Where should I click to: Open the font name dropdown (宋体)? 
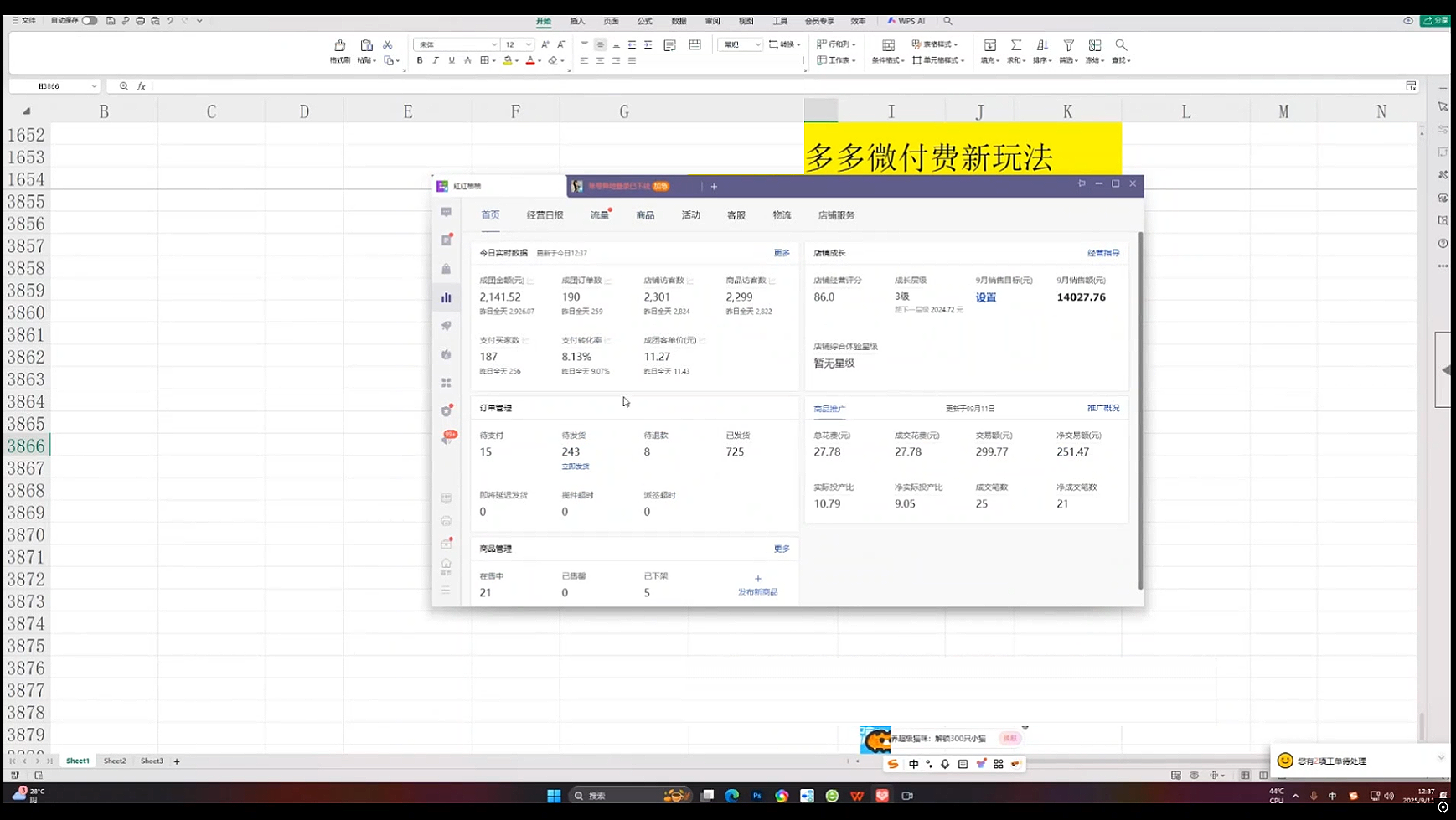coord(494,44)
